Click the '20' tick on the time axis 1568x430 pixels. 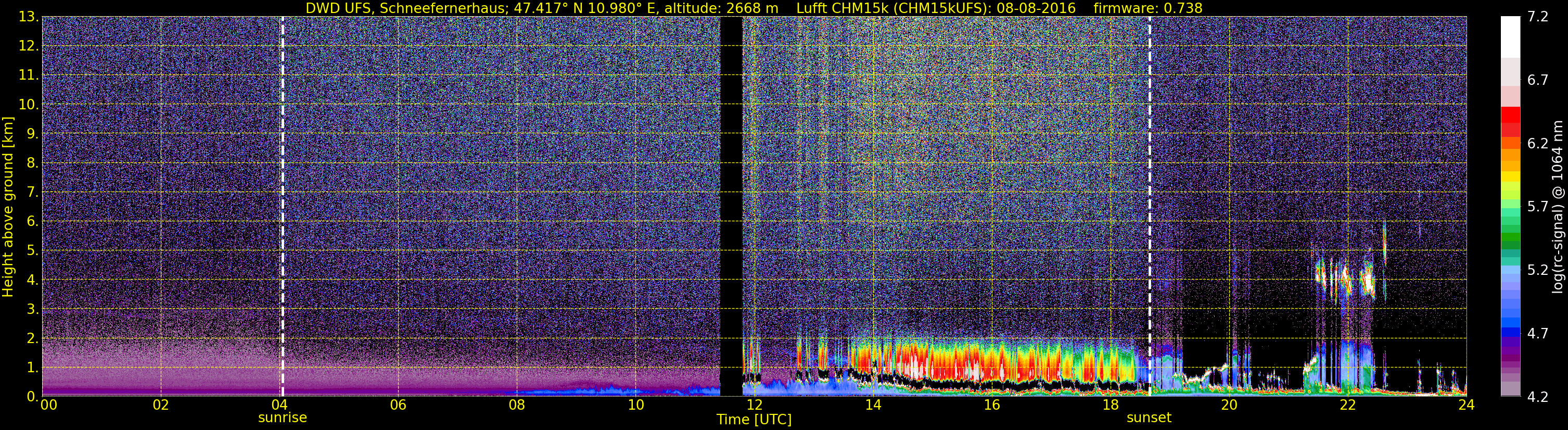(x=1229, y=405)
